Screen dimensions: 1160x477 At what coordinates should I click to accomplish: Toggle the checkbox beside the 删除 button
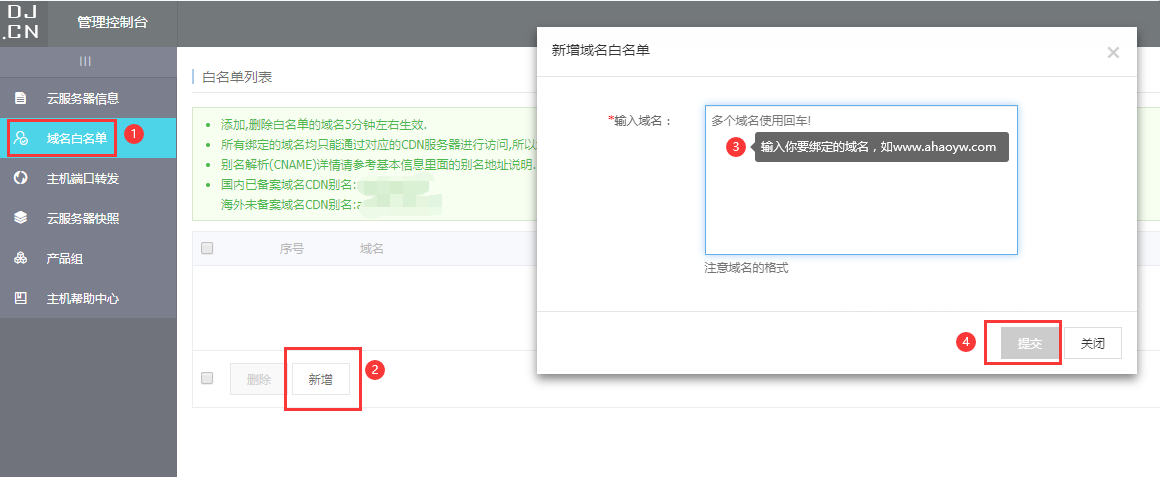click(207, 378)
